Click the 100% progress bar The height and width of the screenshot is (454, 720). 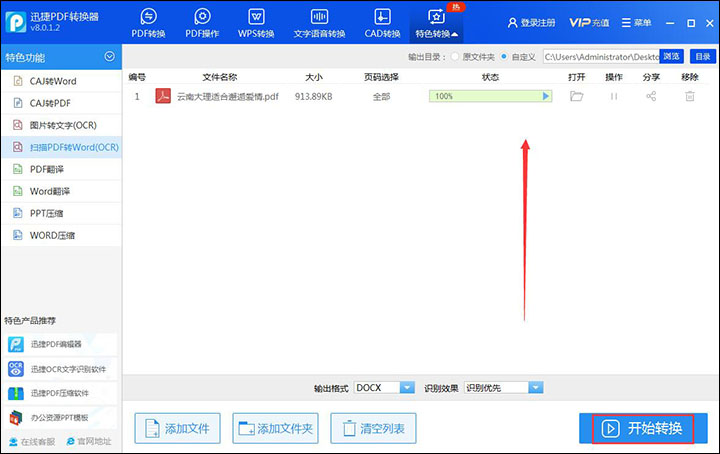point(490,96)
